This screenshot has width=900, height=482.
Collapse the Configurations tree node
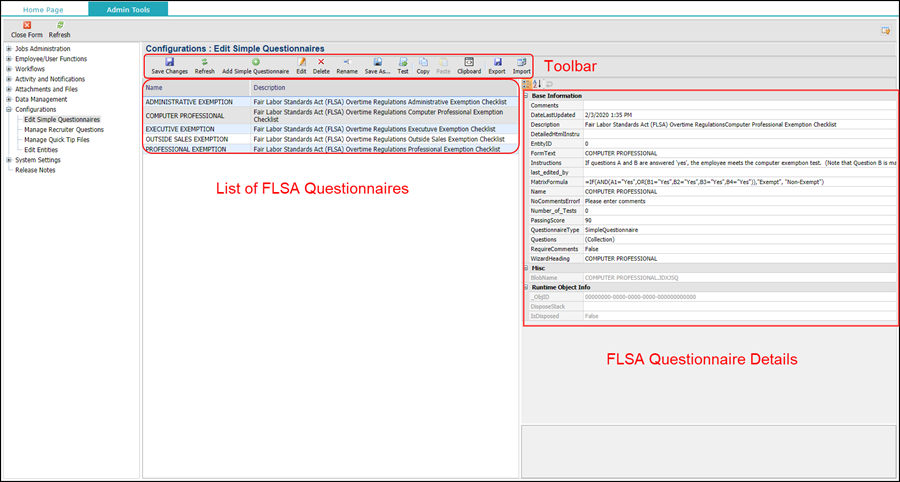[9, 110]
